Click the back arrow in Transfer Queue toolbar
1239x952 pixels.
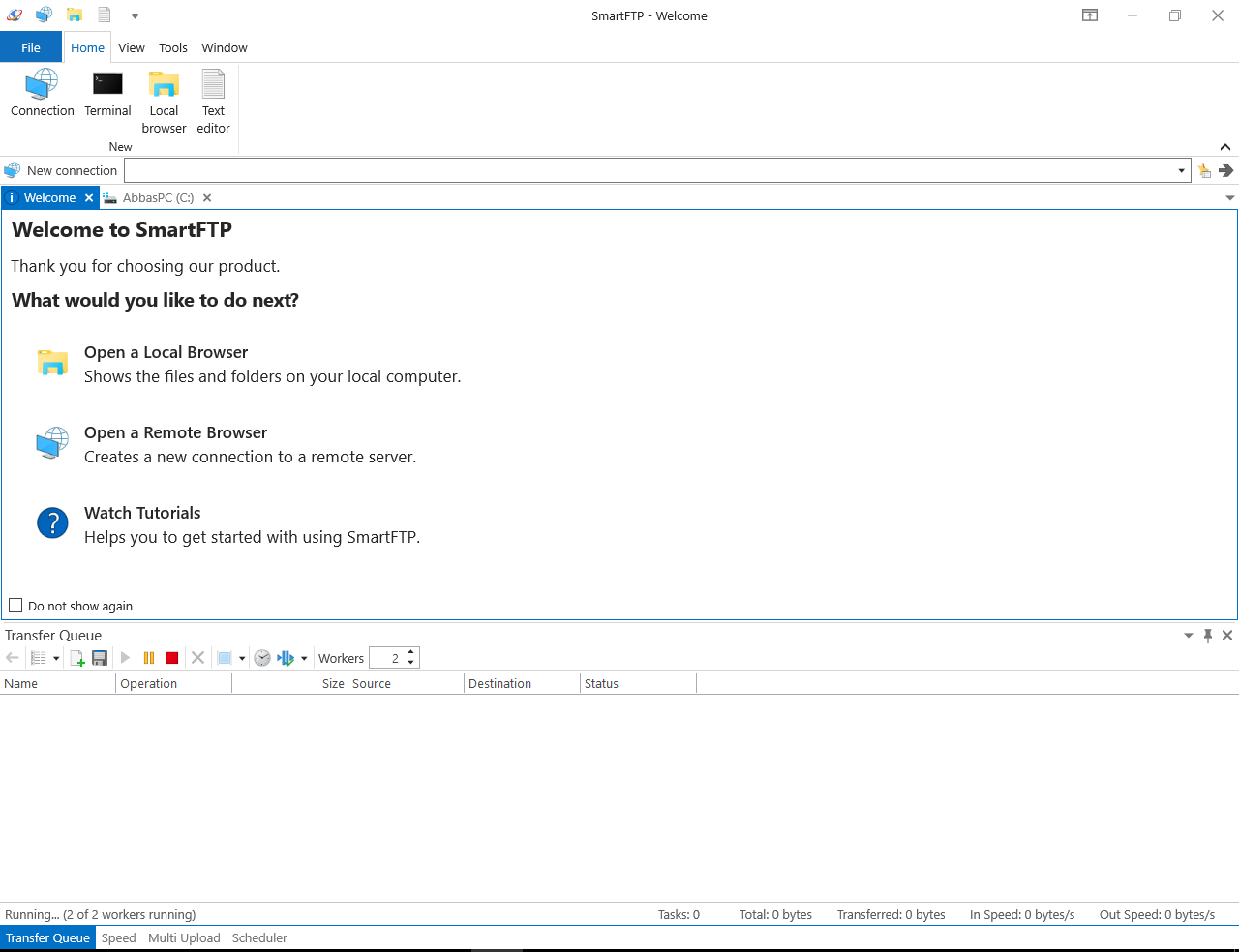click(13, 658)
